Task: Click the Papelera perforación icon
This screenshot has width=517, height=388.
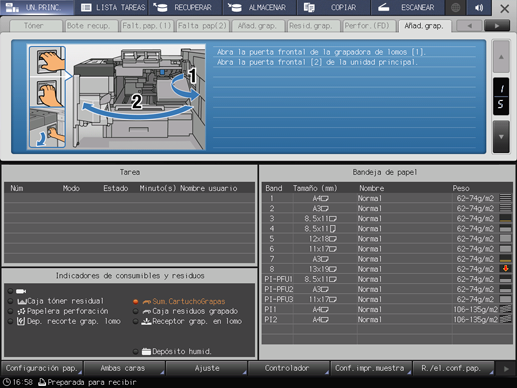Action: [x=21, y=311]
